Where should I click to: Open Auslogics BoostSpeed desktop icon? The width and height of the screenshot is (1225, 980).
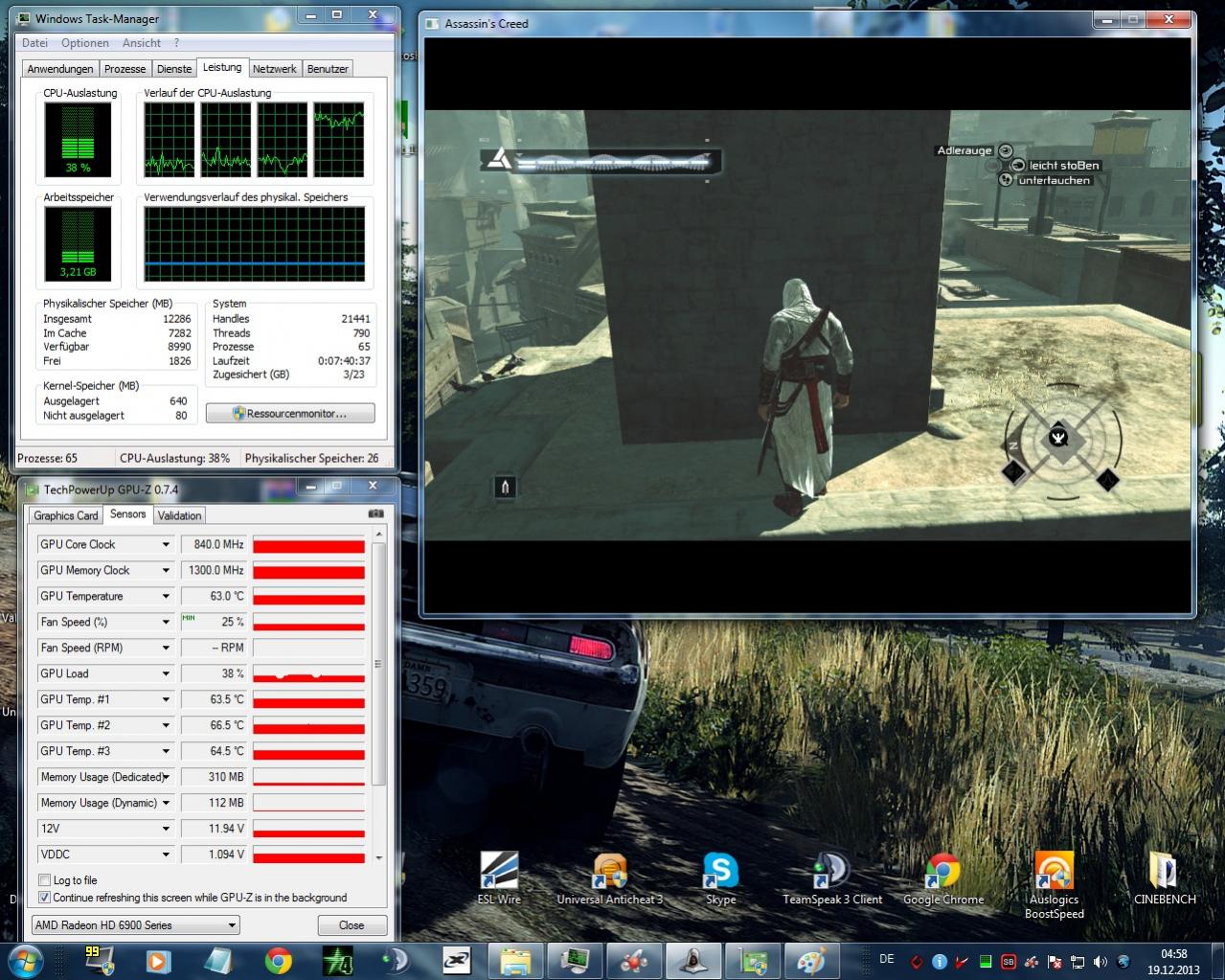tap(1054, 885)
